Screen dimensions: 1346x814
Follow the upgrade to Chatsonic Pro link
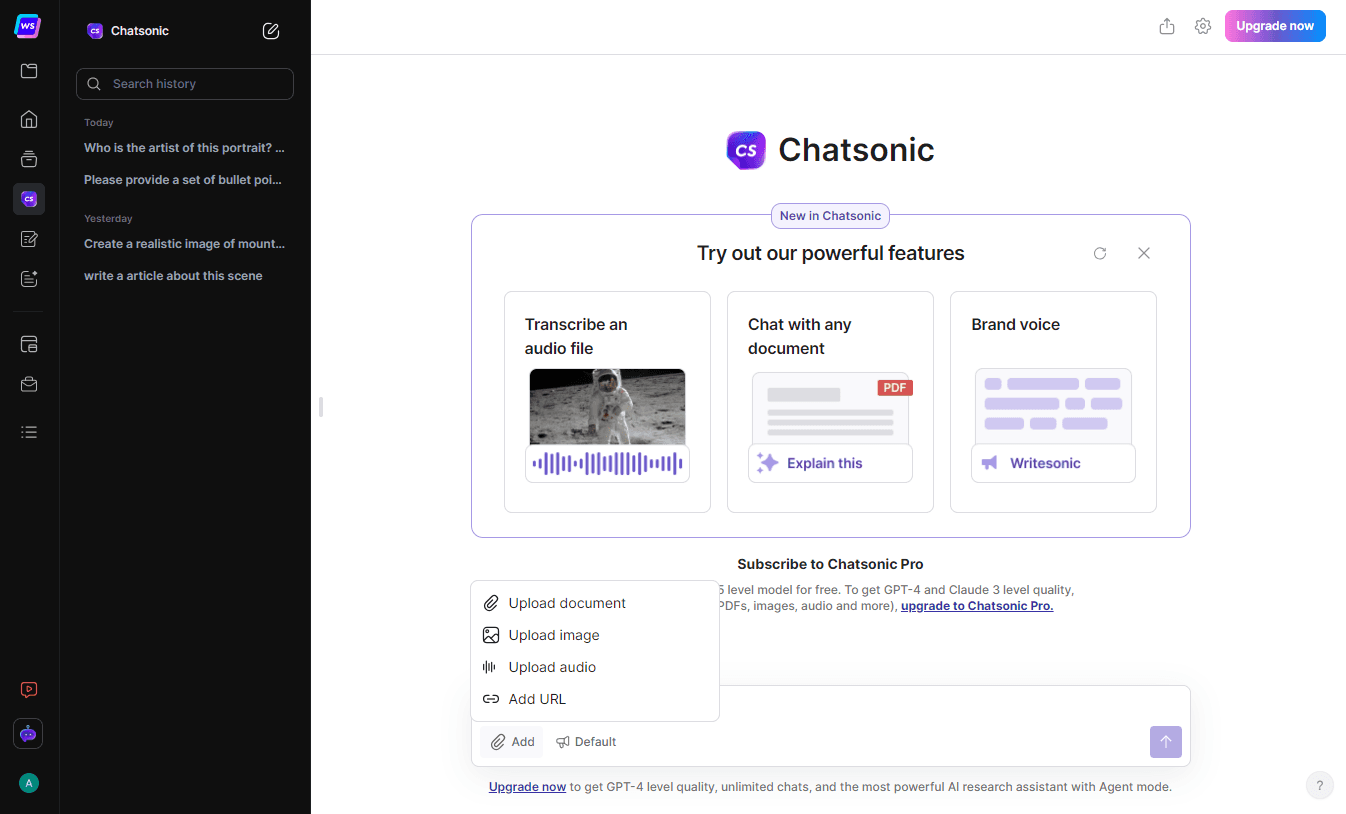[x=977, y=605]
